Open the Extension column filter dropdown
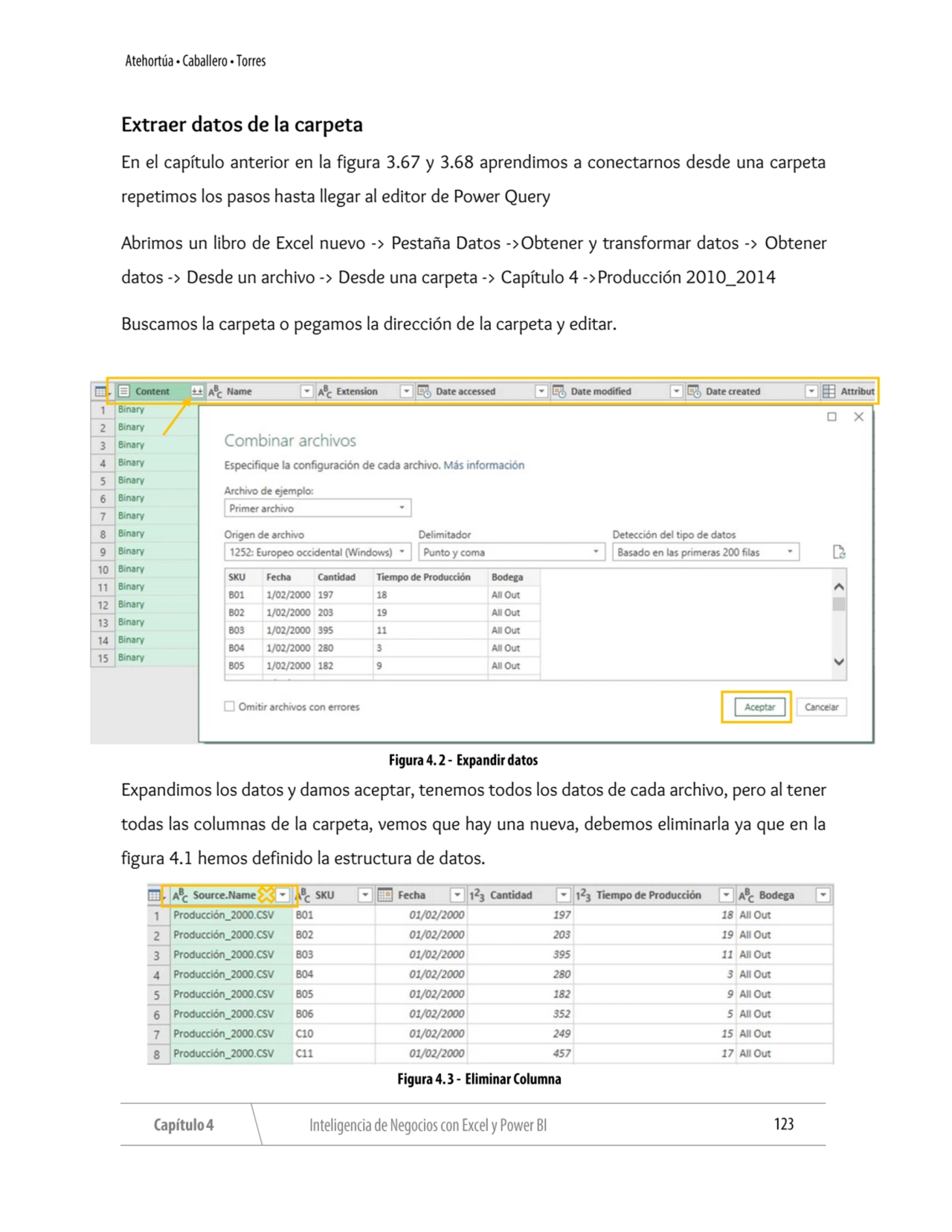This screenshot has width=952, height=1232. (406, 391)
